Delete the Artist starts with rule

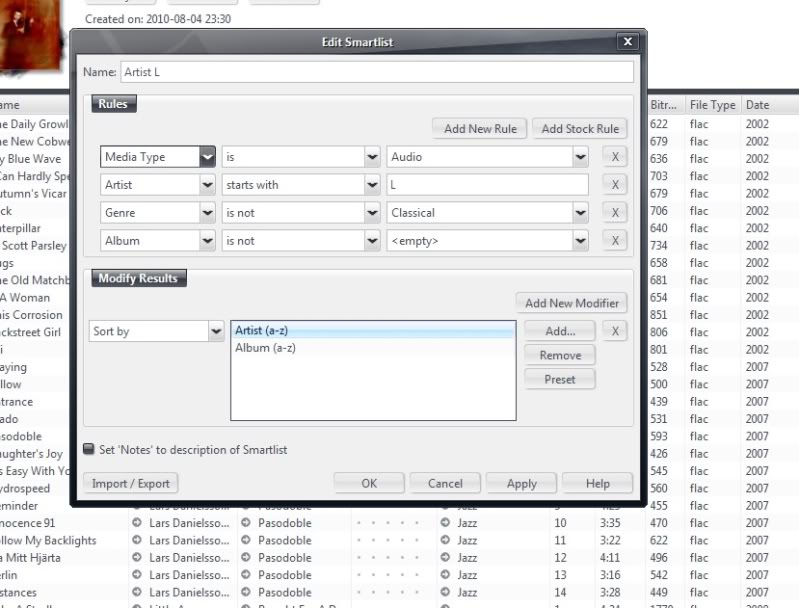(615, 184)
